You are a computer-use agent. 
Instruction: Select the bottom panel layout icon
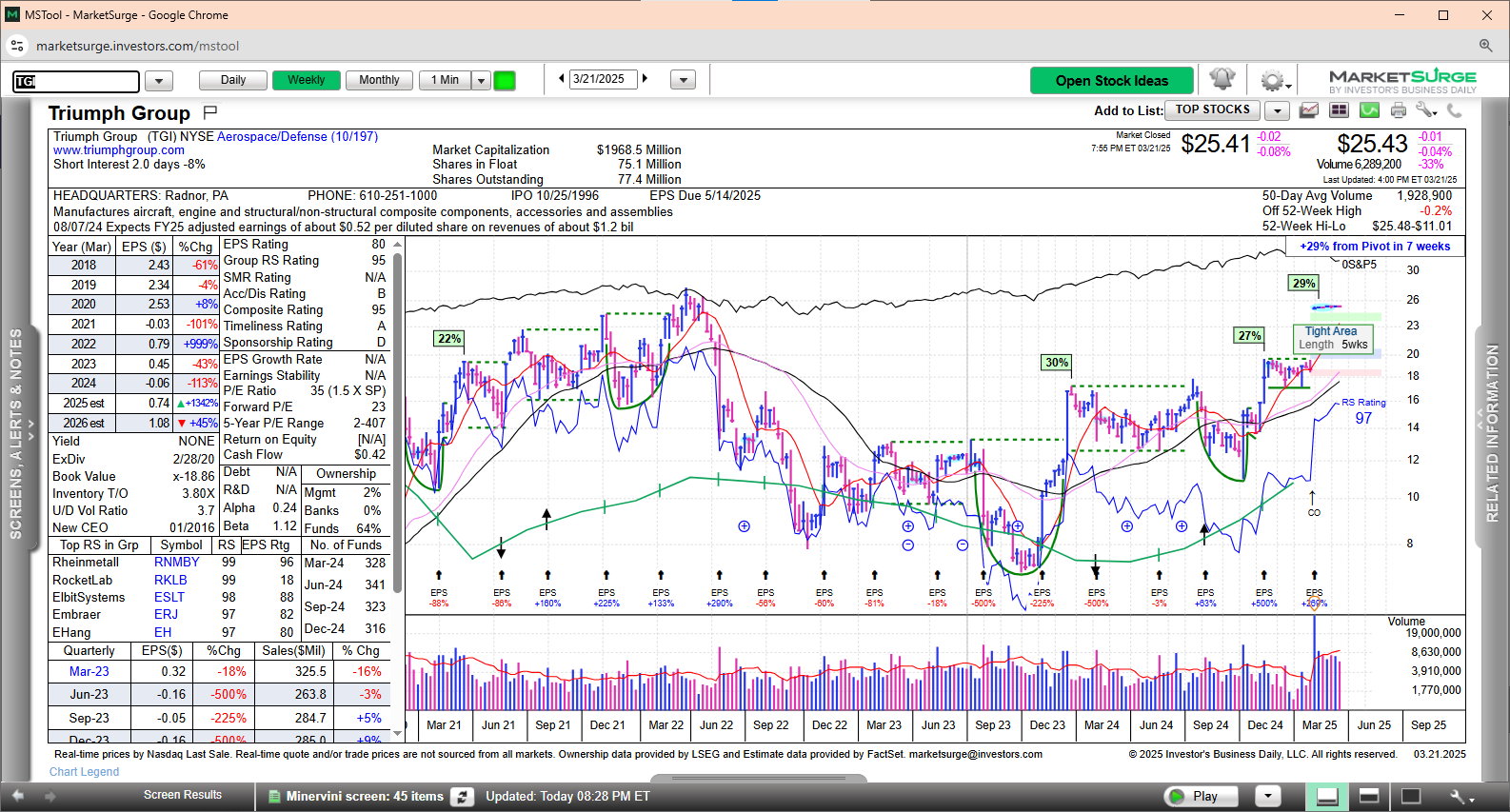1327,797
